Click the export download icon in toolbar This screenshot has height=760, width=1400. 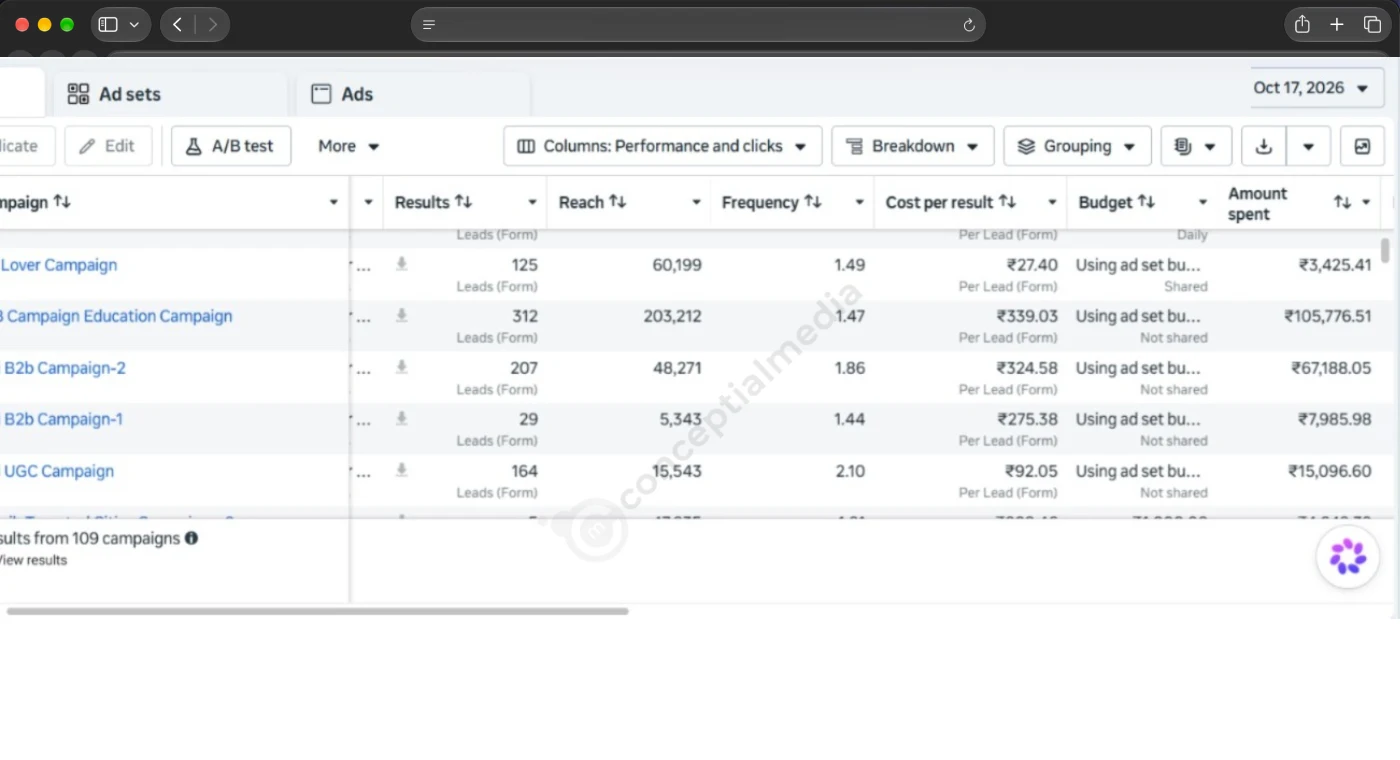click(1264, 146)
